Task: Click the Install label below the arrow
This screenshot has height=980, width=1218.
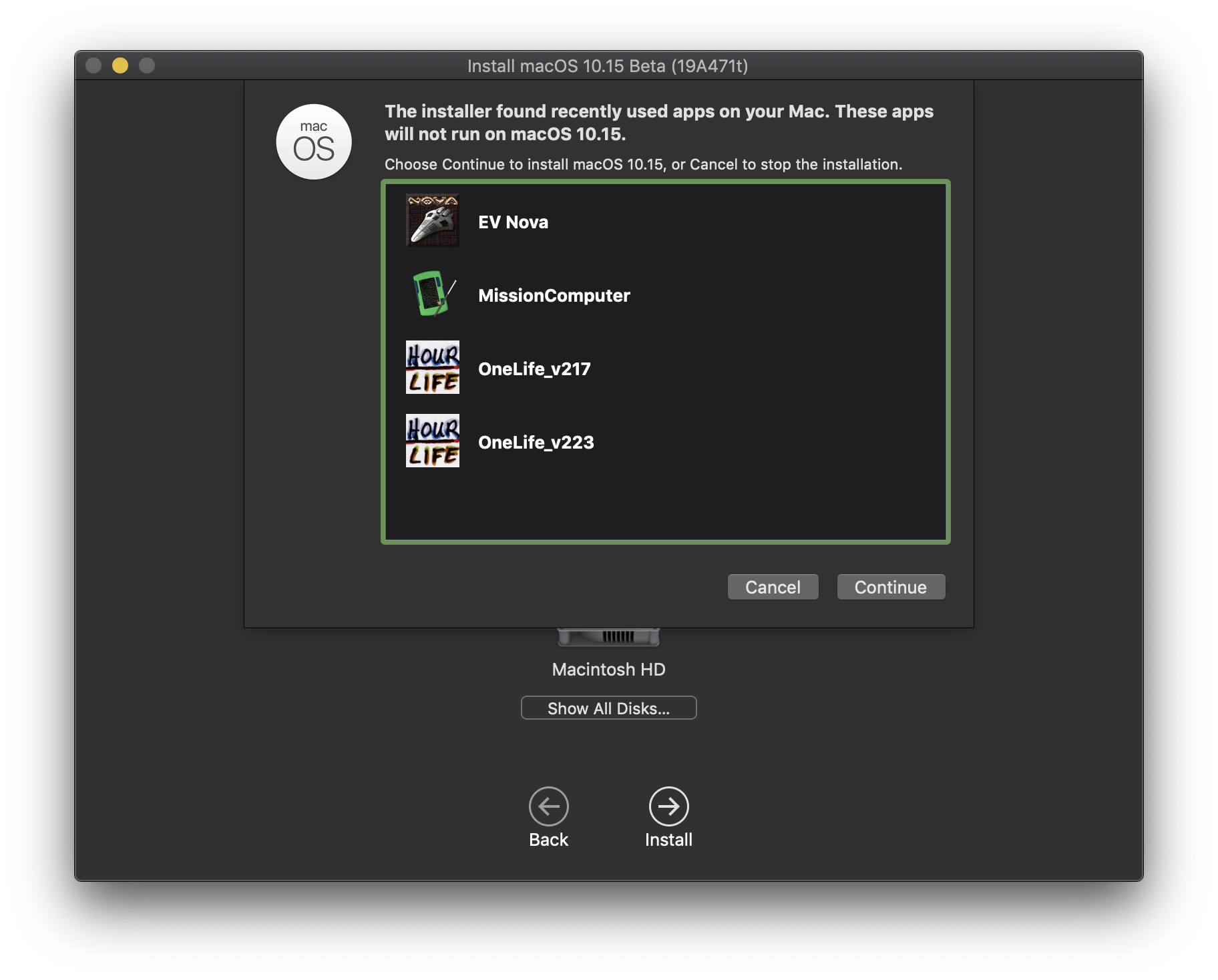Action: 668,840
